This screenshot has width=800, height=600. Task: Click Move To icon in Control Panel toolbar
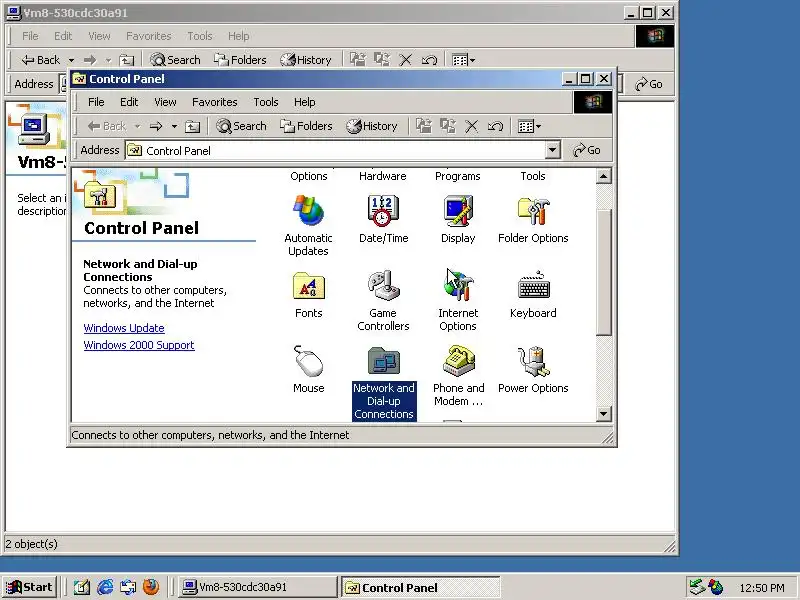[423, 126]
